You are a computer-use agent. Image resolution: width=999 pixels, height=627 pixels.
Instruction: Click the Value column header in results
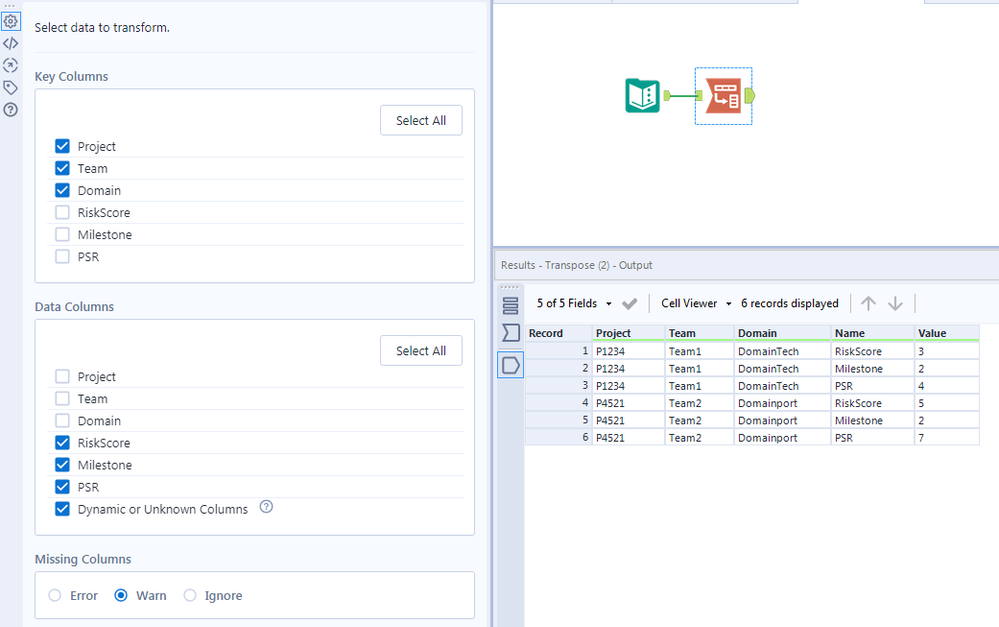point(947,333)
